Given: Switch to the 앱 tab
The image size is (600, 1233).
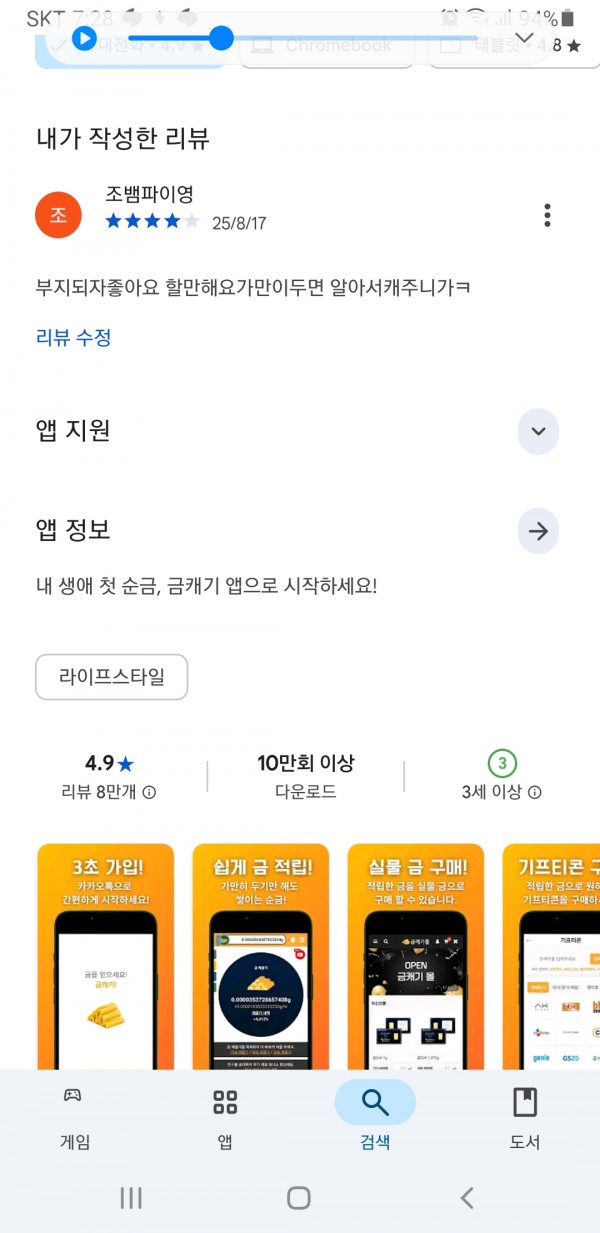Looking at the screenshot, I should [225, 1118].
